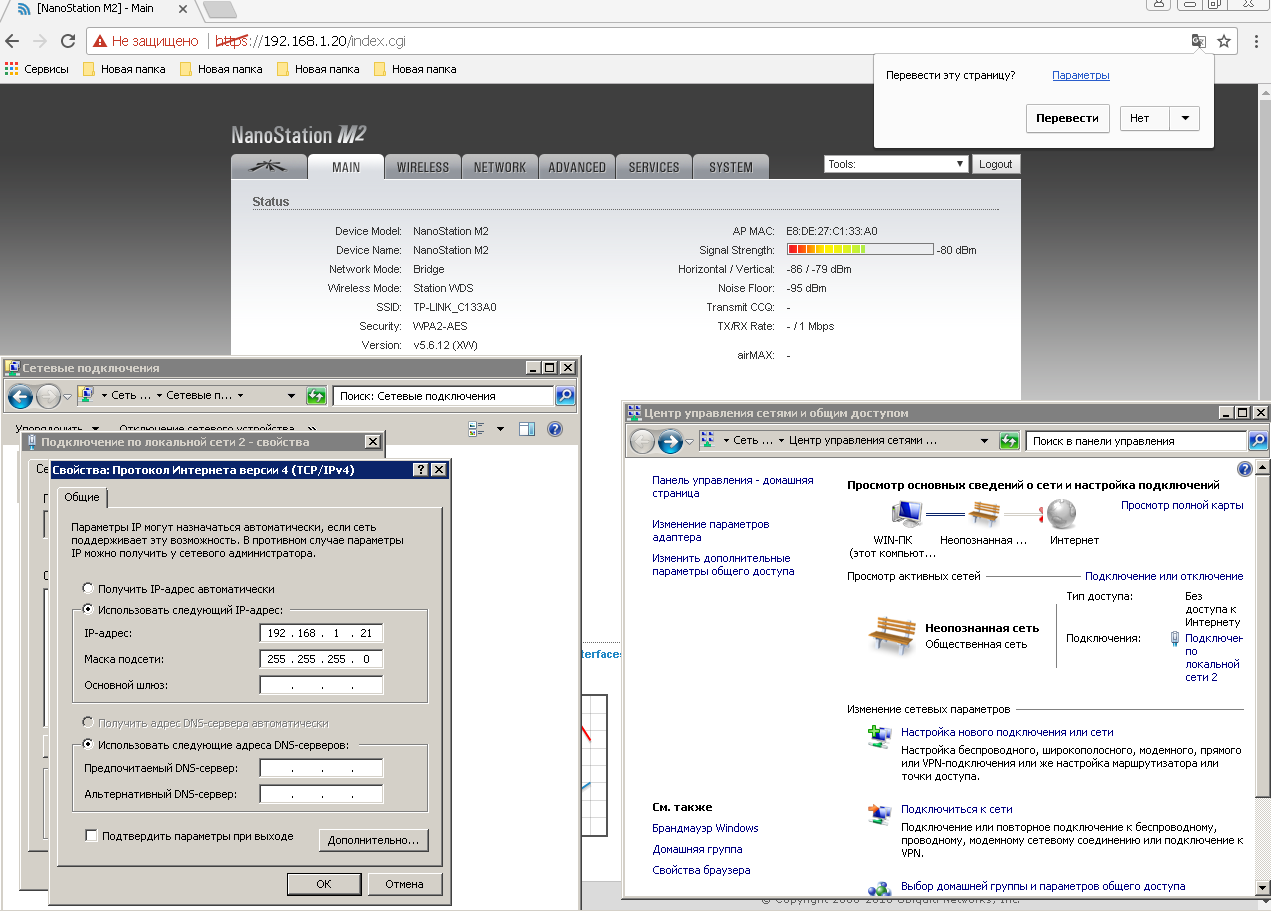Open the SYSTEM tab

(x=731, y=167)
